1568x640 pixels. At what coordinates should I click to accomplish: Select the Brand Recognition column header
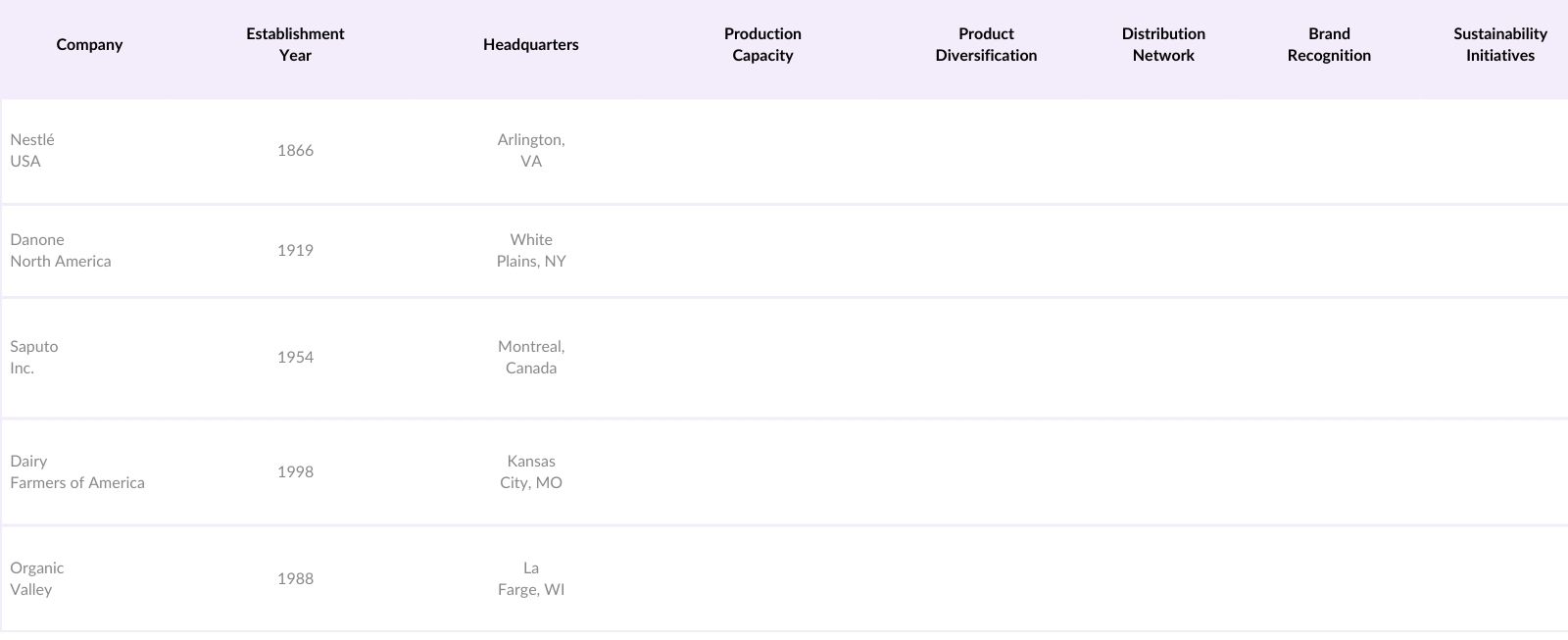1329,45
